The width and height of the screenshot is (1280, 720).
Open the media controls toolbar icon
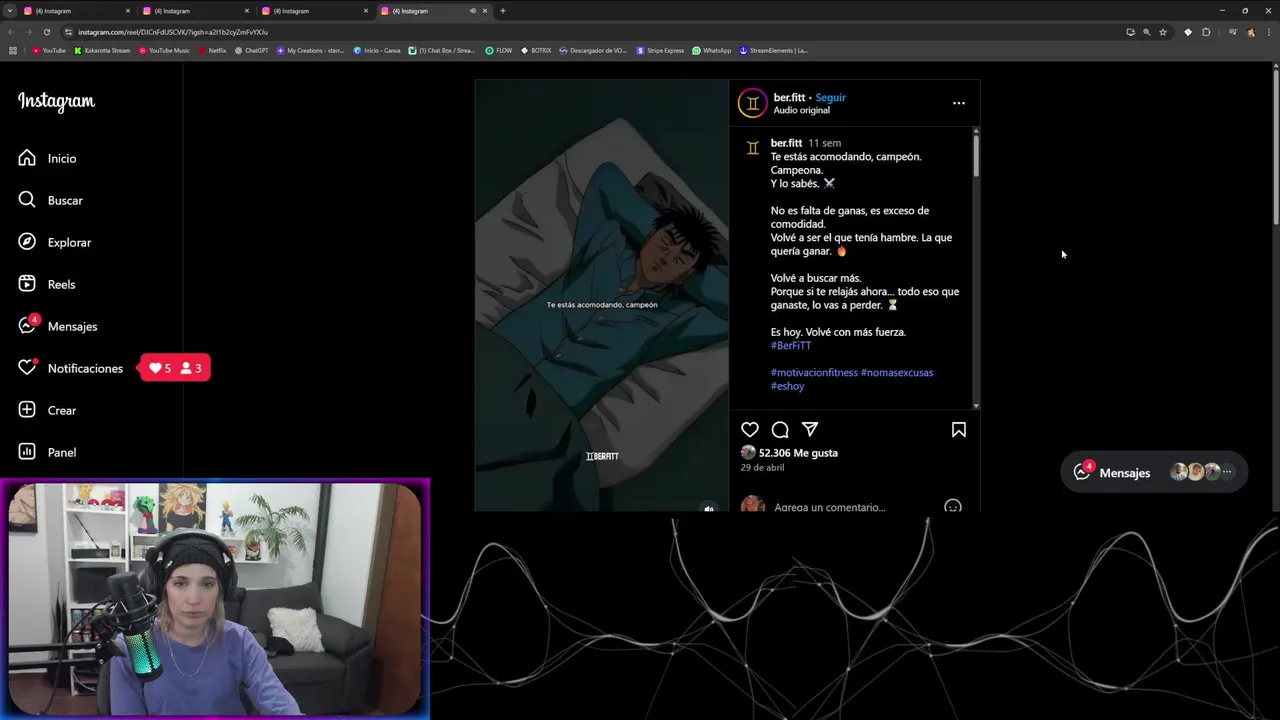[x=1232, y=32]
